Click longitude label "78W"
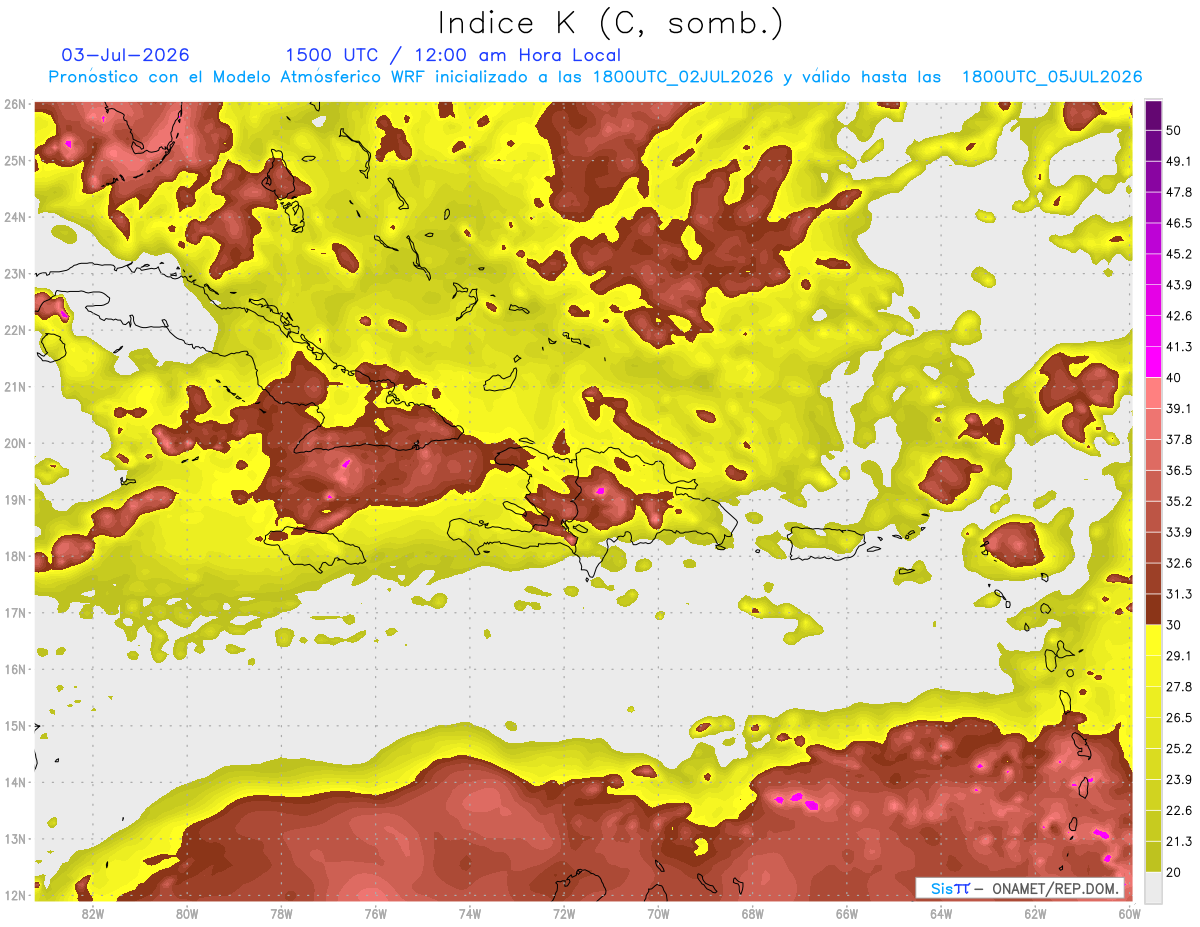Image resolution: width=1200 pixels, height=927 pixels. point(281,913)
